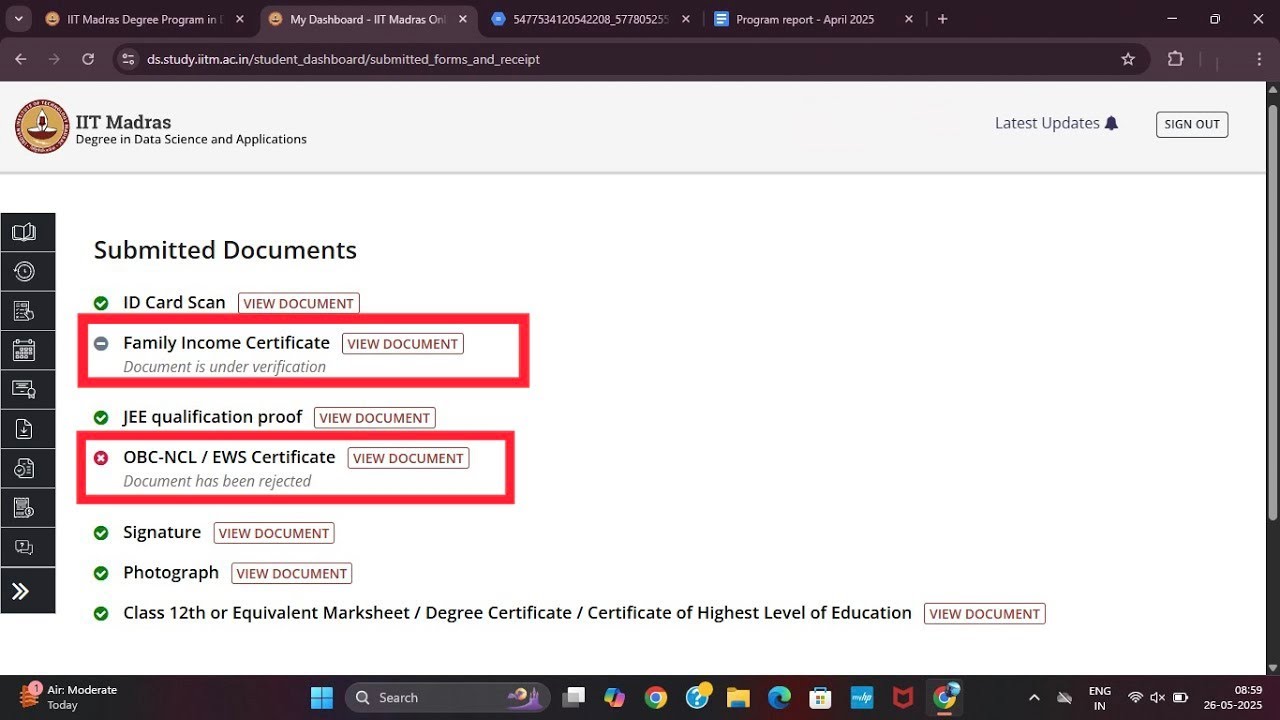Open Microsoft Store from the taskbar
Image resolution: width=1280 pixels, height=720 pixels.
[820, 697]
